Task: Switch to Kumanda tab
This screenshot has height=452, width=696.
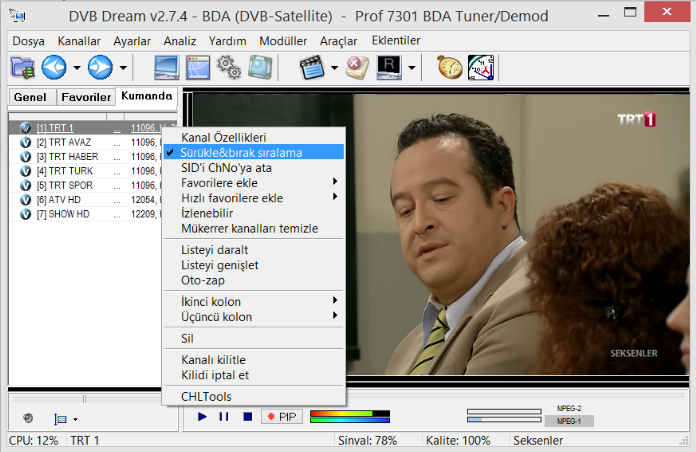Action: point(146,96)
